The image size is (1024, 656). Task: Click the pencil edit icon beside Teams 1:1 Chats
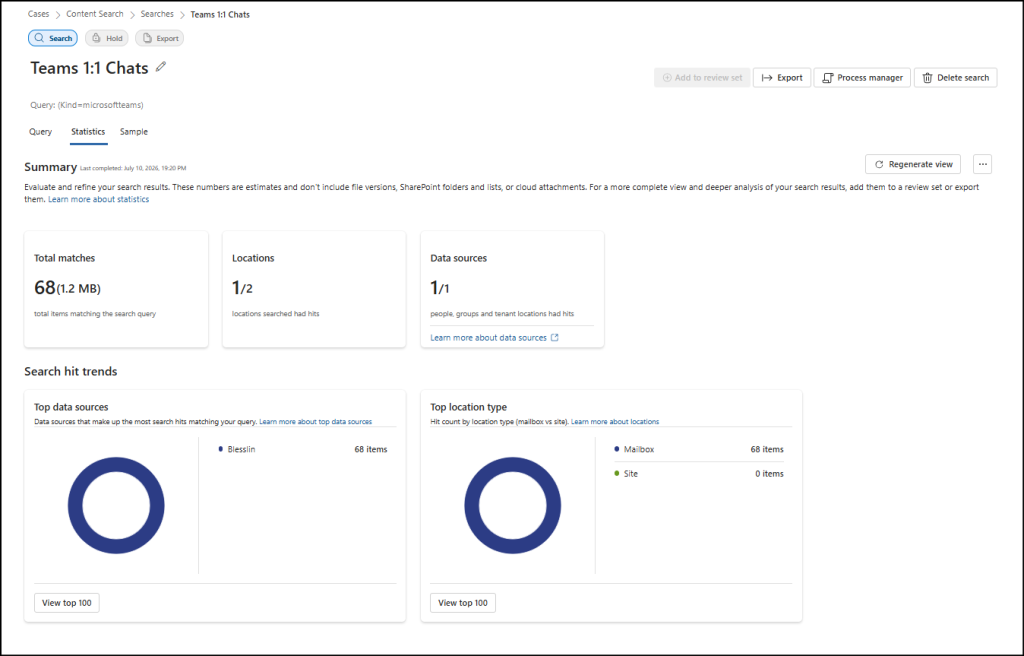click(x=161, y=67)
